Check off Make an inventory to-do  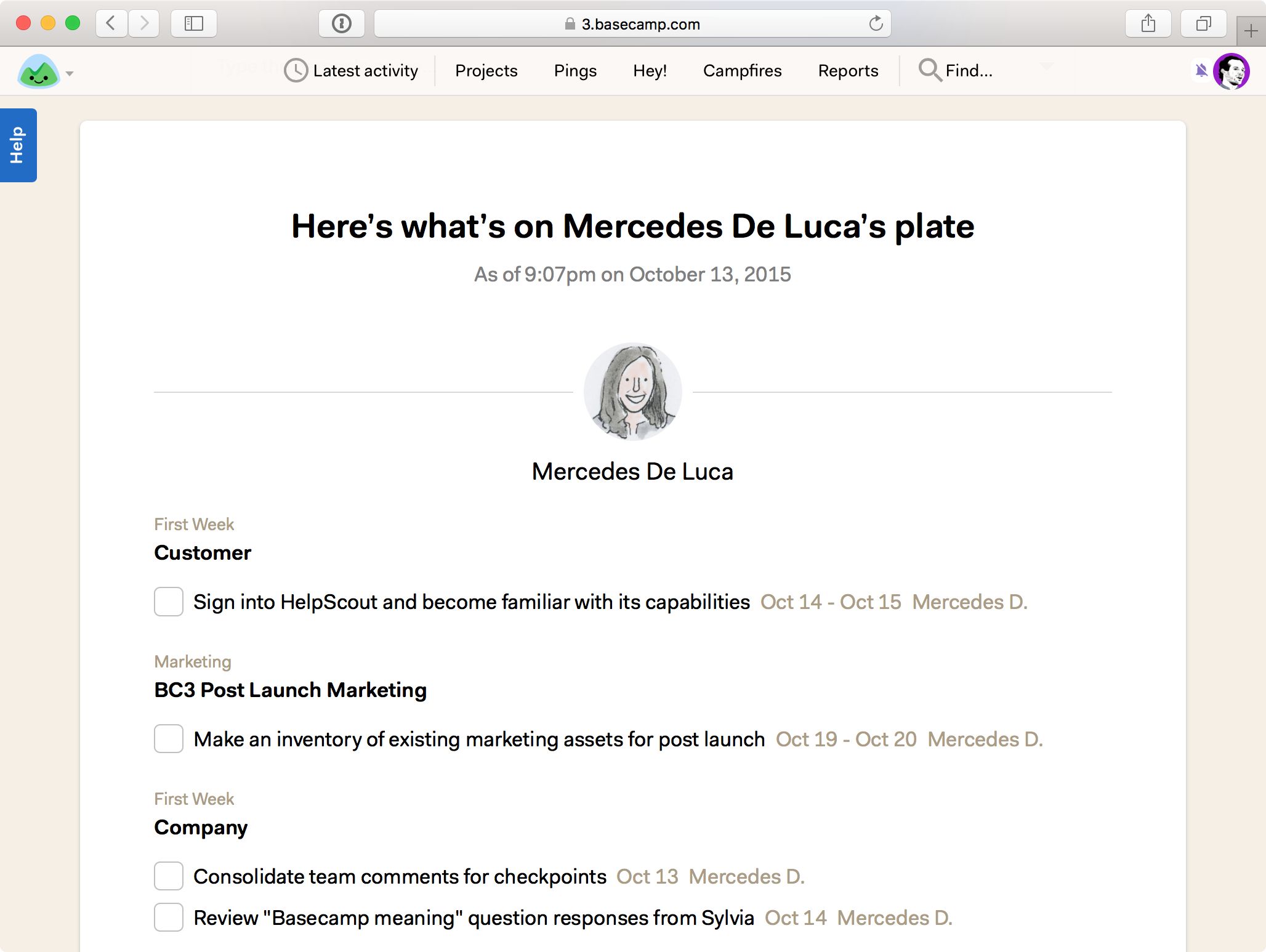pos(169,739)
